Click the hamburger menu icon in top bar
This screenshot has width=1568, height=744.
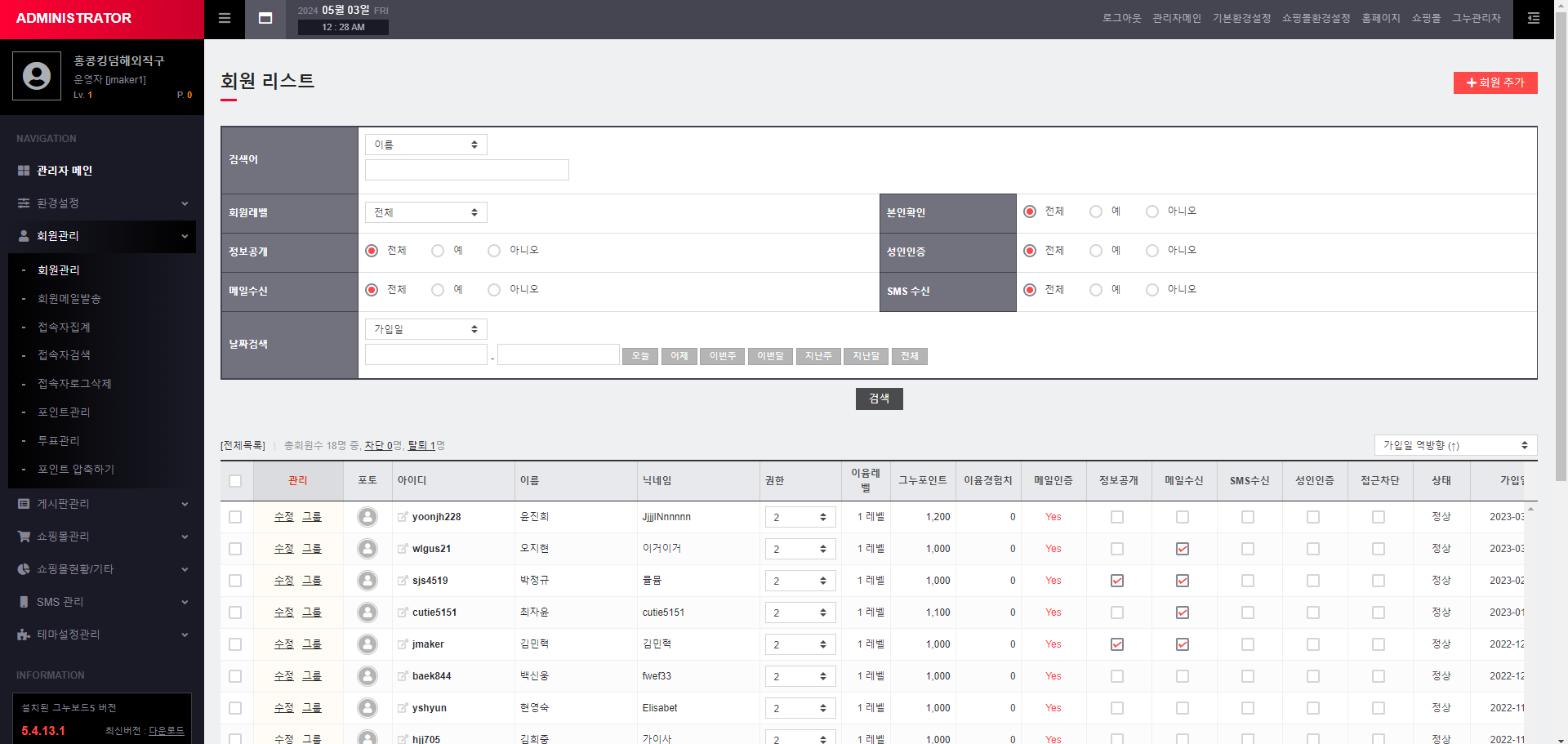pos(225,19)
